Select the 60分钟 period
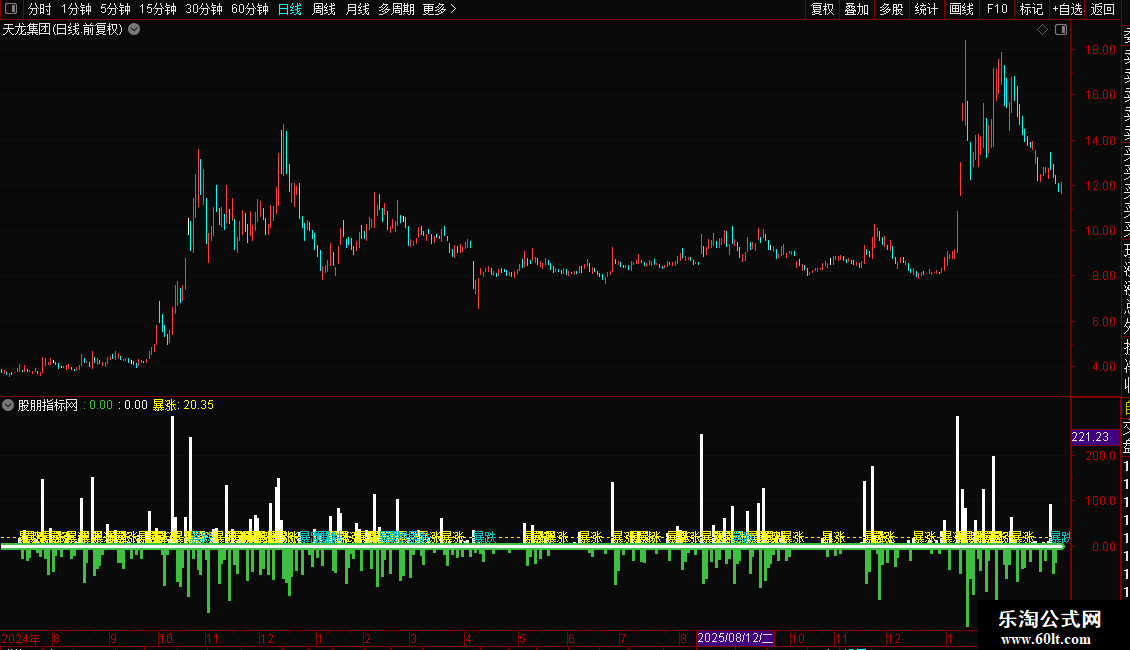1130x650 pixels. tap(250, 9)
